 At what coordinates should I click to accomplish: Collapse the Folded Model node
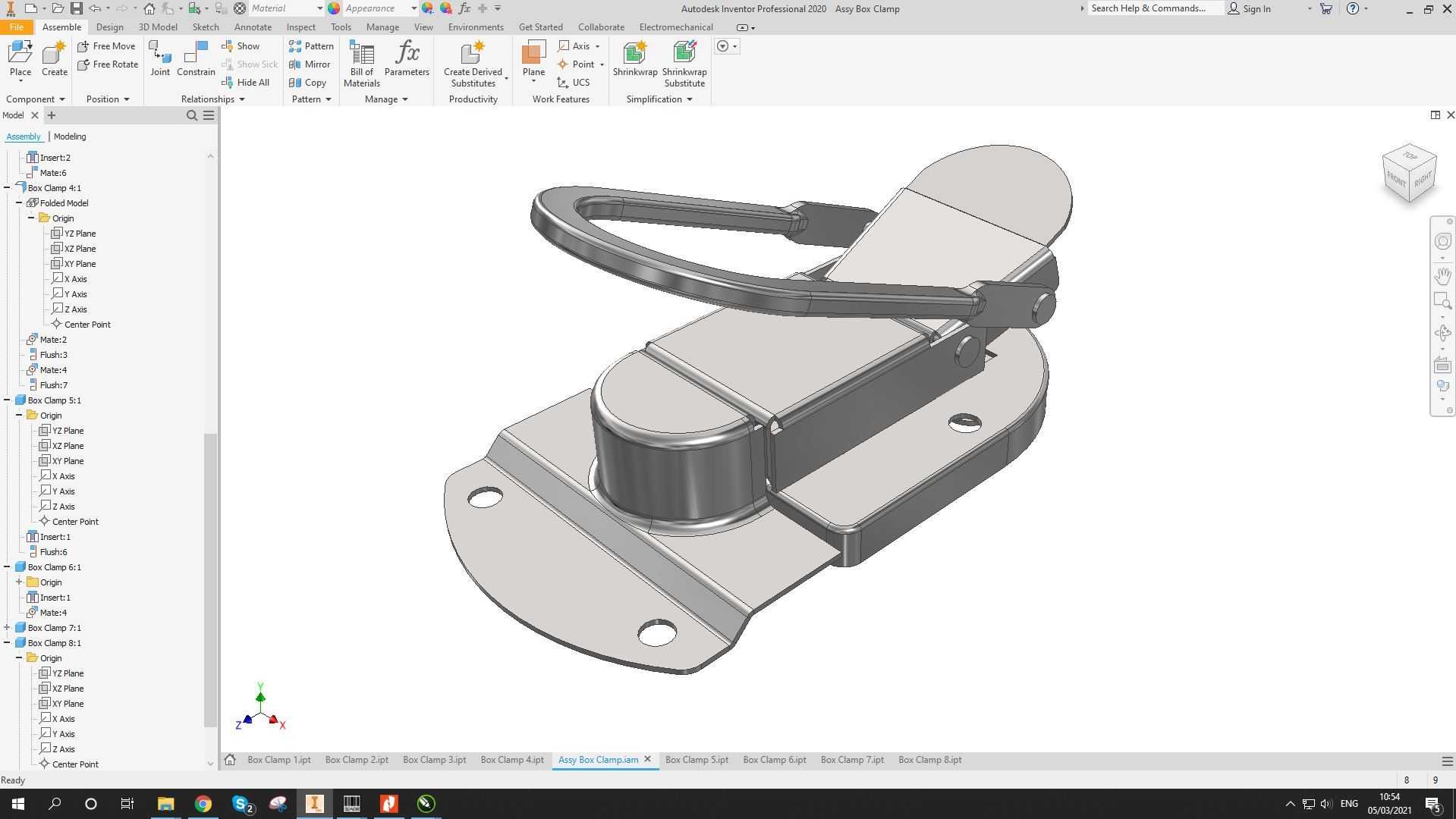[19, 203]
